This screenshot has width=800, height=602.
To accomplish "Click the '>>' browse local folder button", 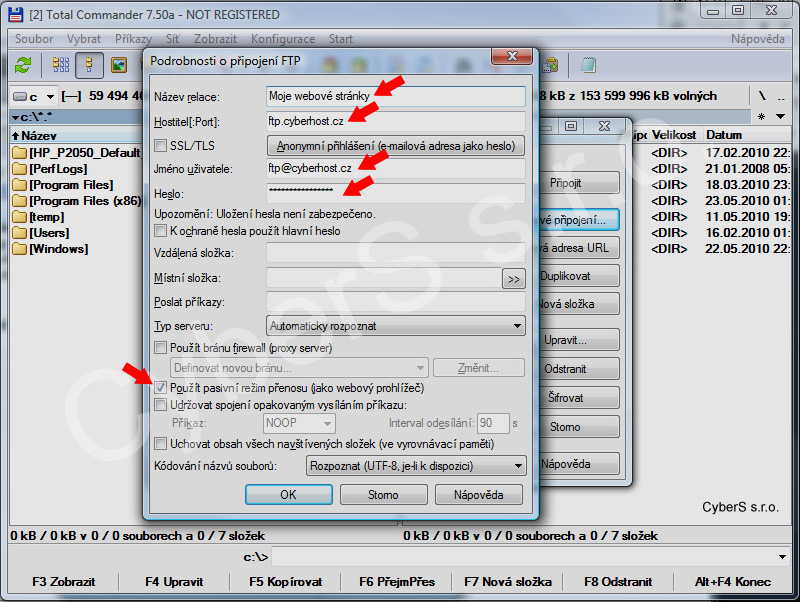I will coord(514,279).
